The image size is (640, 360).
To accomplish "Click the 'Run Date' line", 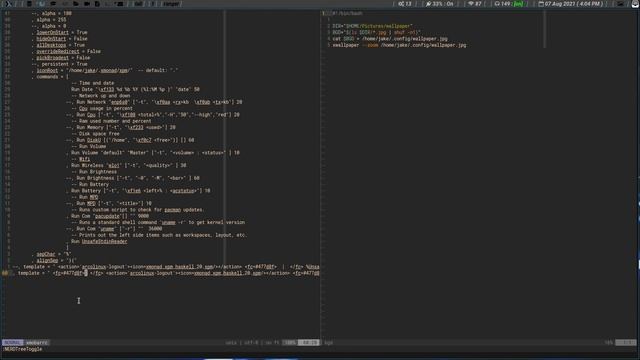I will click(x=136, y=89).
